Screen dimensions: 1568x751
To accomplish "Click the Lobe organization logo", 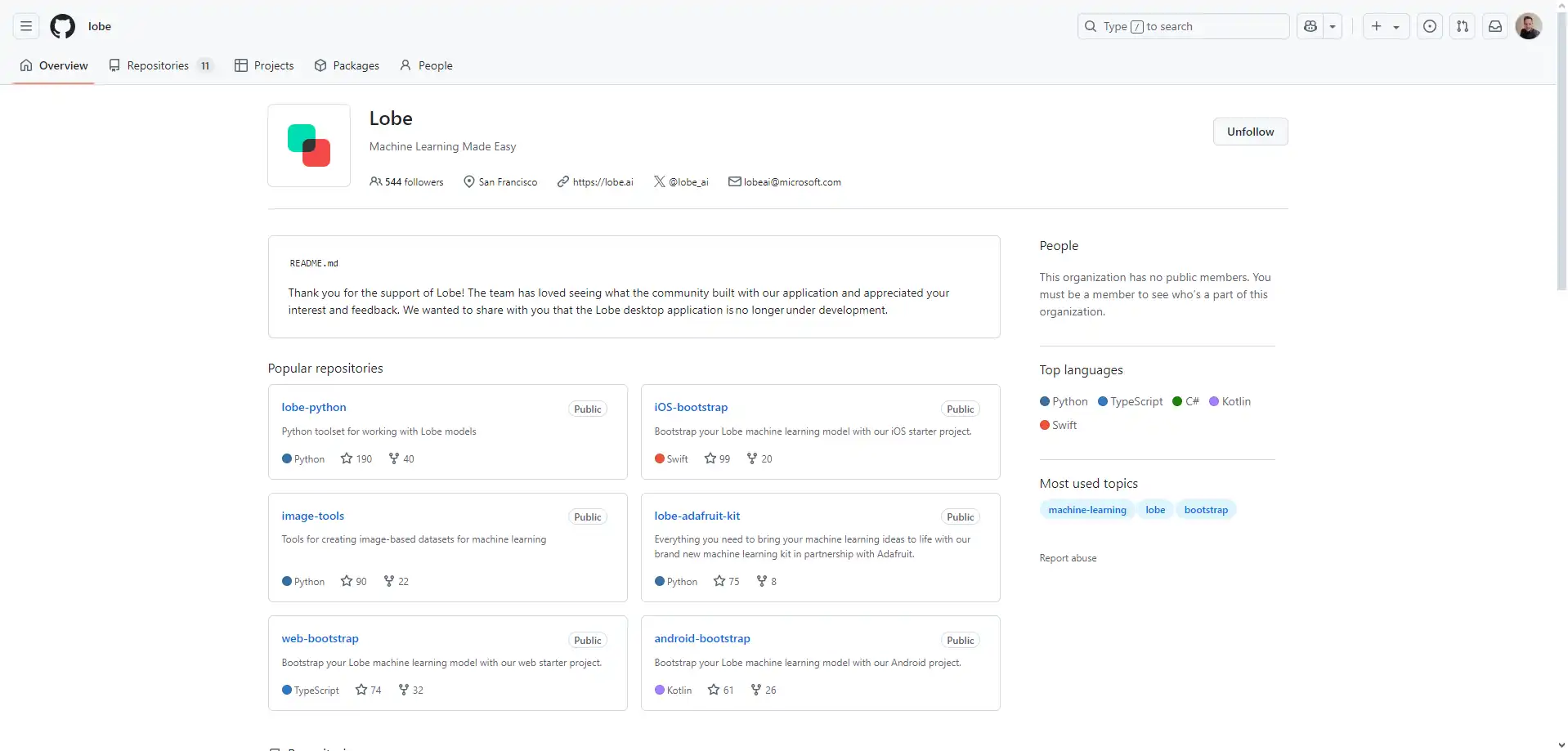I will [x=309, y=145].
